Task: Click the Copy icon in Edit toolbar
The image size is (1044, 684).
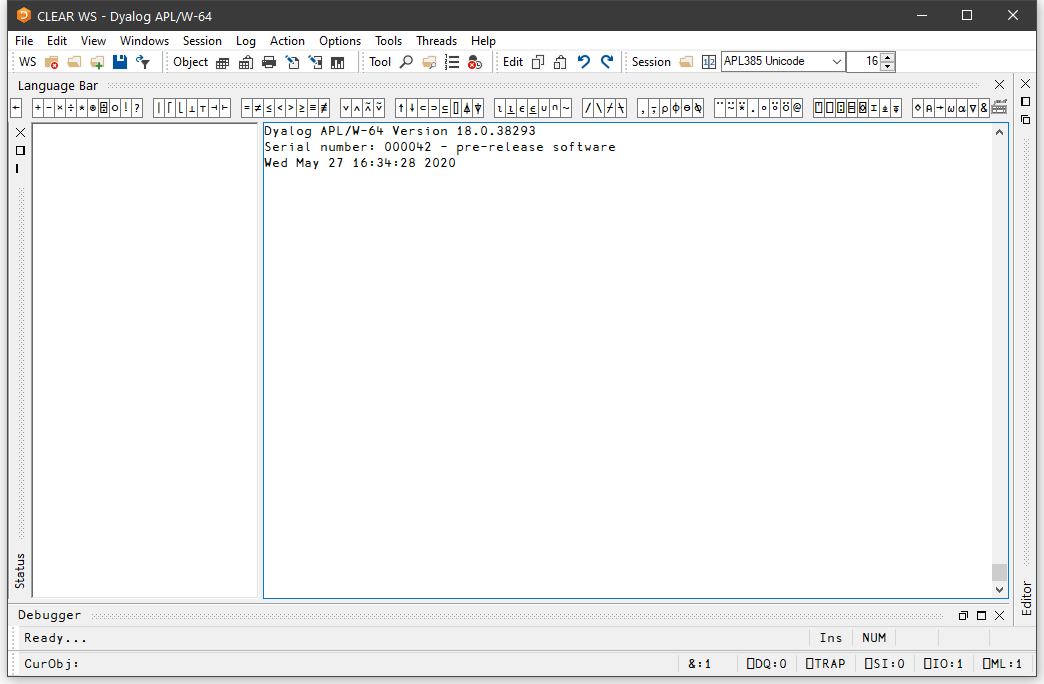Action: coord(538,62)
